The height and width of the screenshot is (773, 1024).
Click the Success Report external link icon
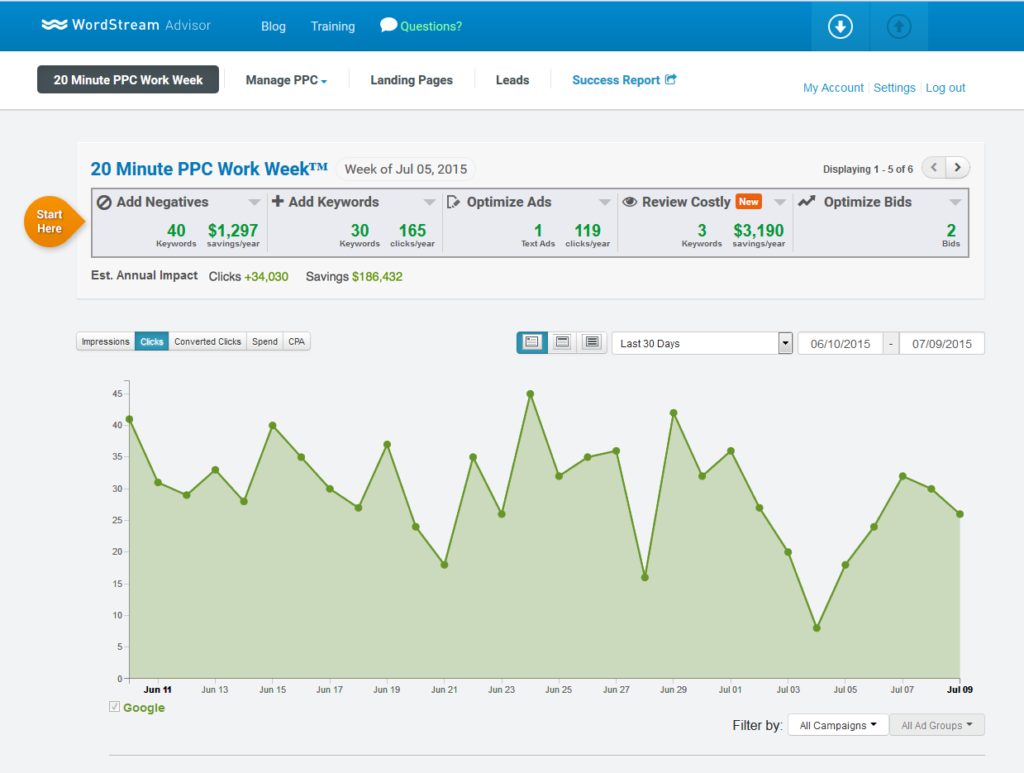pos(671,79)
